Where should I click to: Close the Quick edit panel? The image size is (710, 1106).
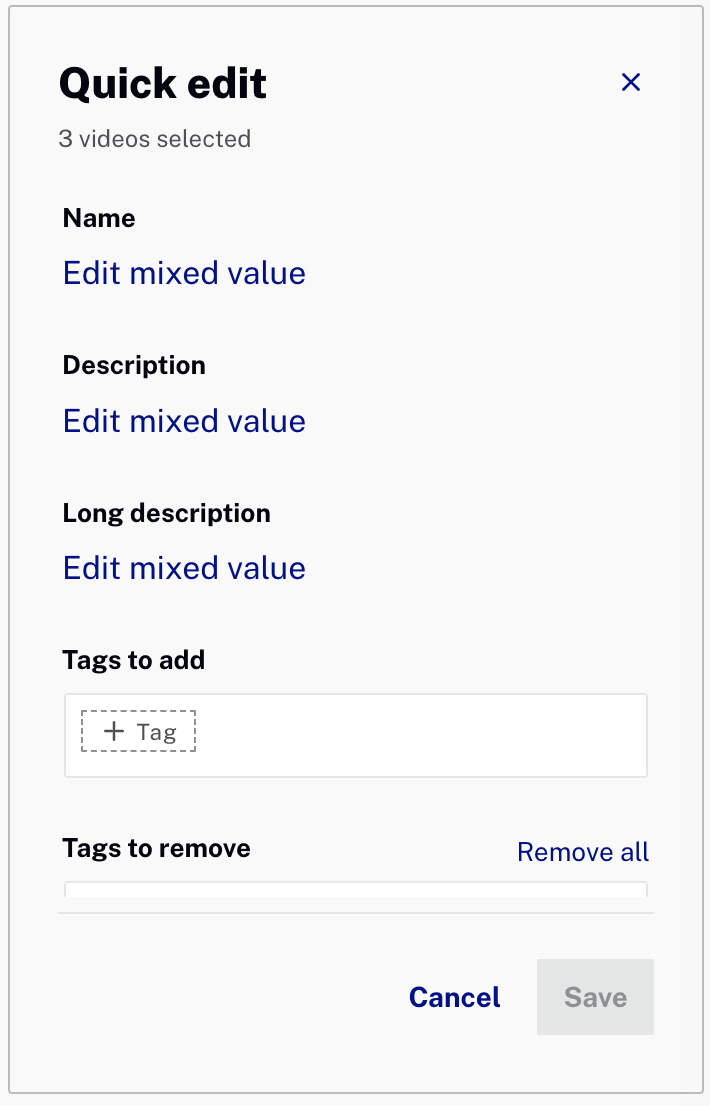(630, 83)
